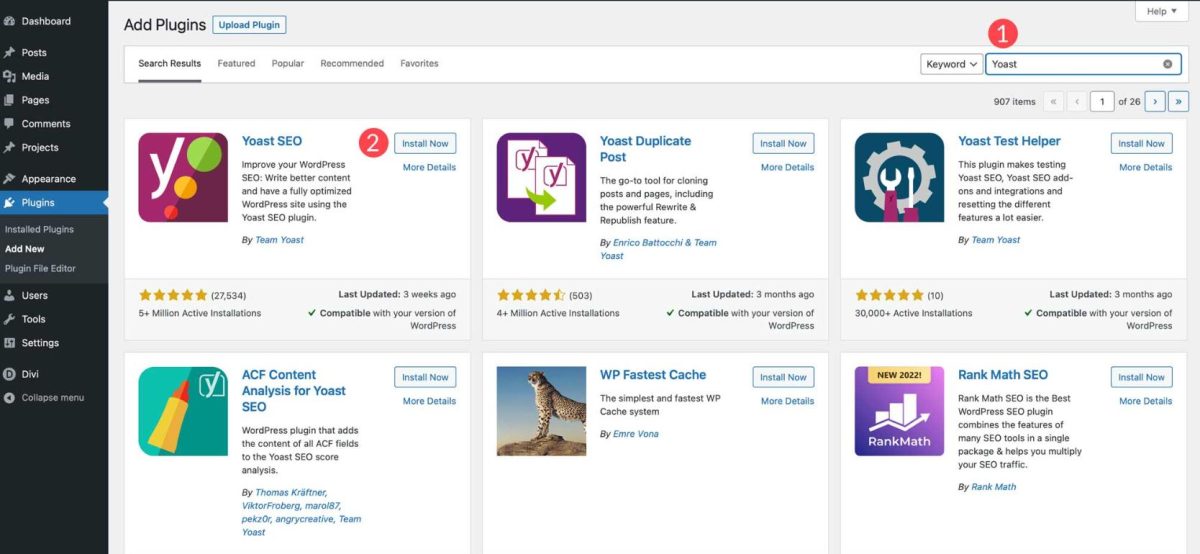Open More Details for WP Fastest Cache
Screen dimensions: 1200x554
(787, 401)
